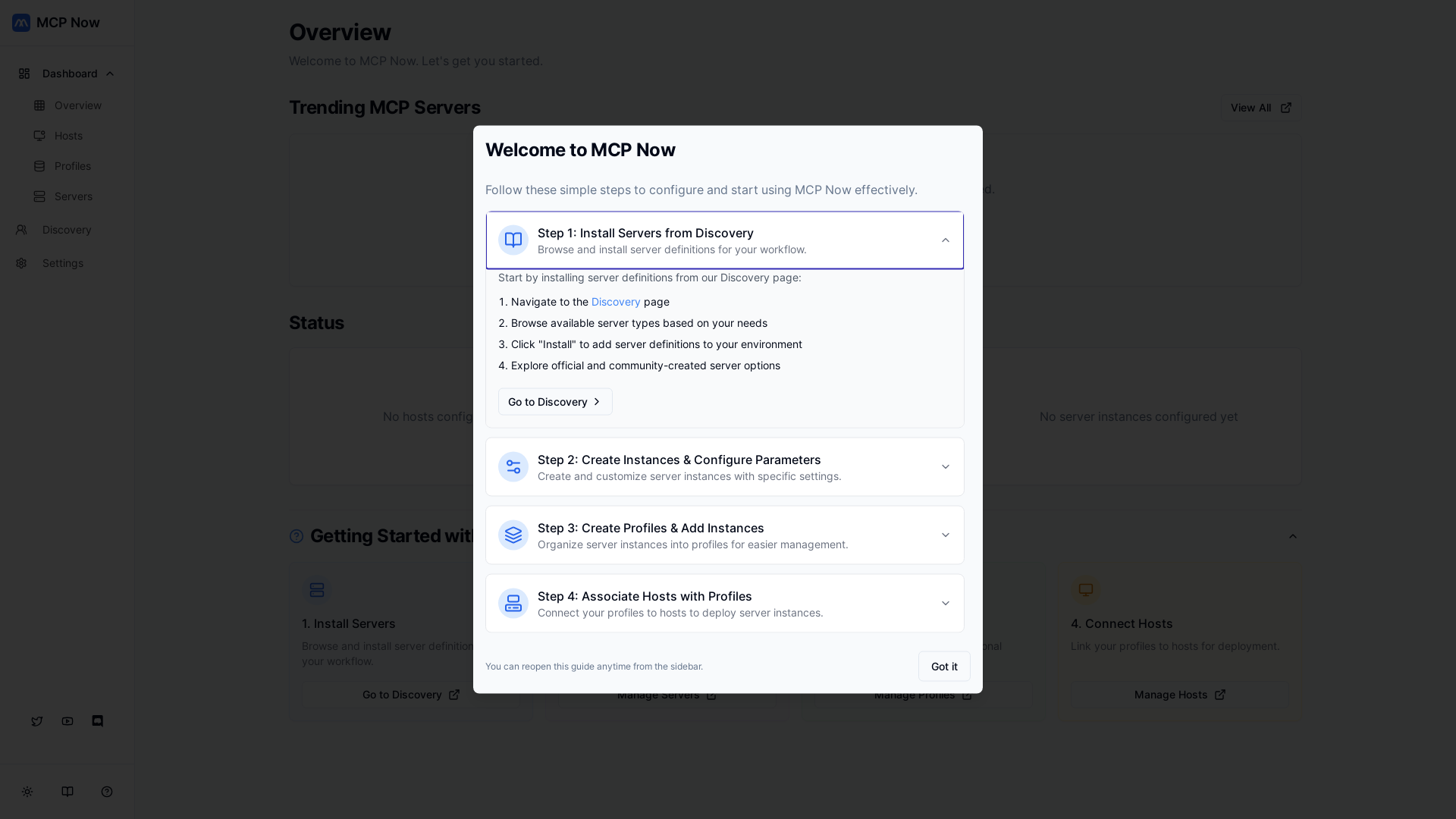Collapse the Dashboard sidebar group chevron
Screen dimensions: 1456x819
point(110,74)
